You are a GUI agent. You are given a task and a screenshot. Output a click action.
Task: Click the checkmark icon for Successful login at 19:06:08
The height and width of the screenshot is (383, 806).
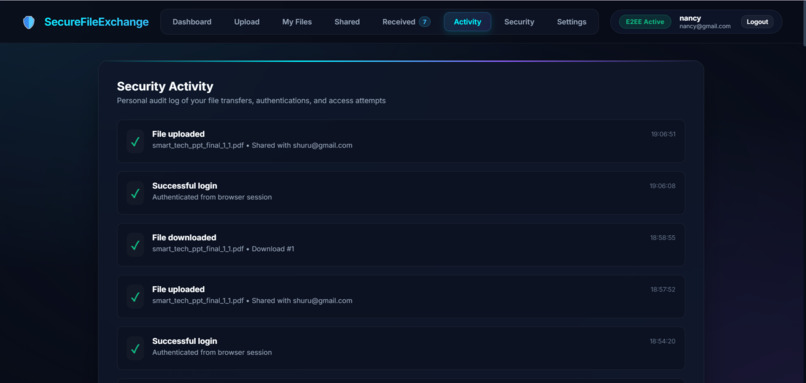pos(135,193)
